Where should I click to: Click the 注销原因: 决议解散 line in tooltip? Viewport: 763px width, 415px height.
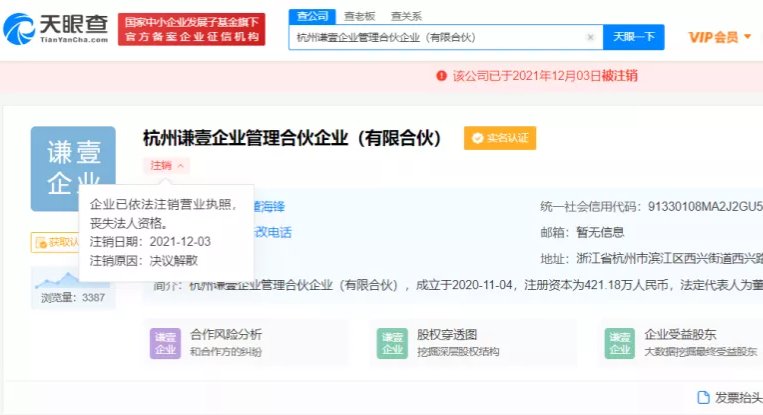(x=144, y=261)
